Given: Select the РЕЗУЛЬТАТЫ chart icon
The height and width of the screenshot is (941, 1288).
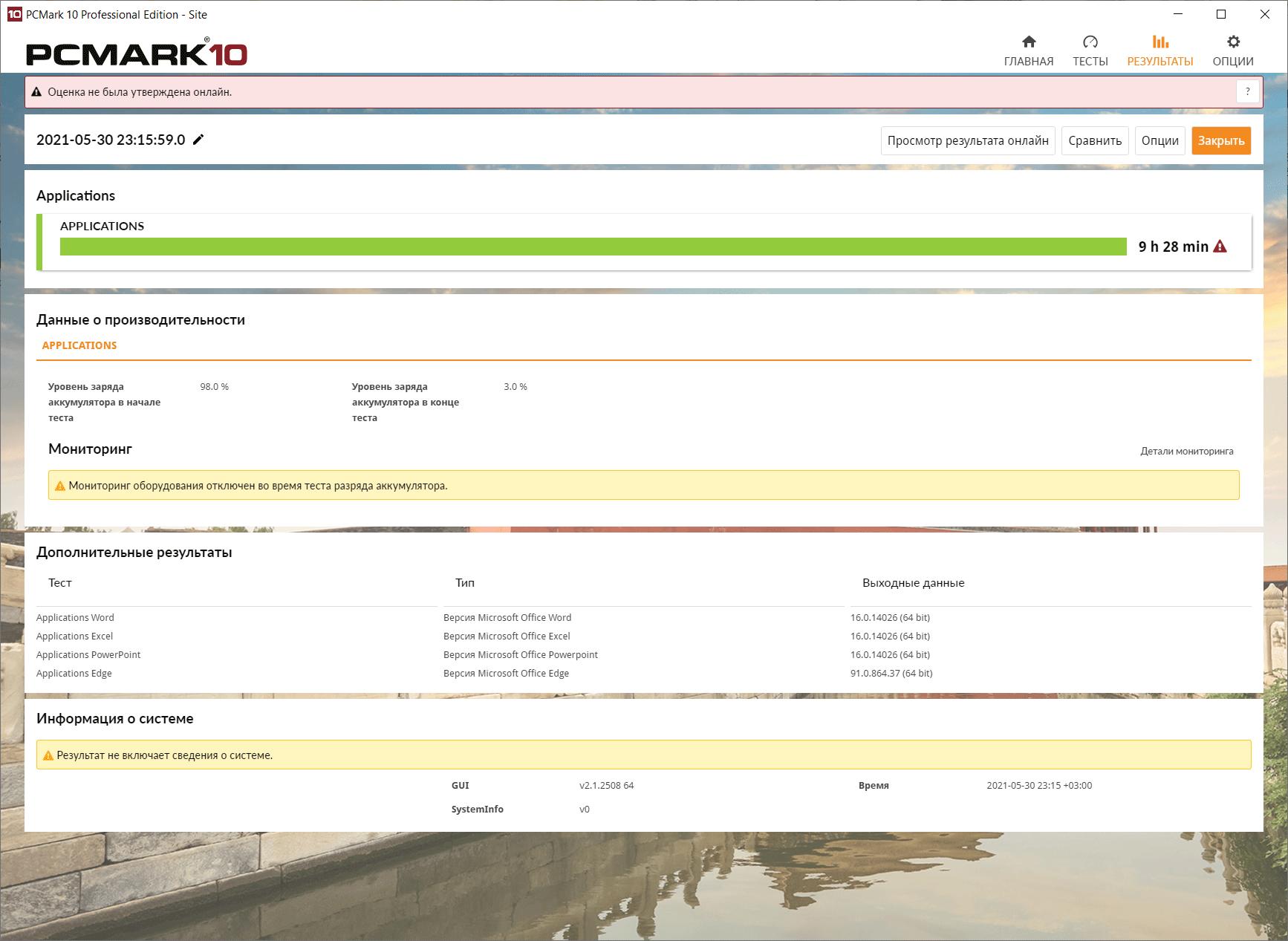Looking at the screenshot, I should [x=1160, y=42].
